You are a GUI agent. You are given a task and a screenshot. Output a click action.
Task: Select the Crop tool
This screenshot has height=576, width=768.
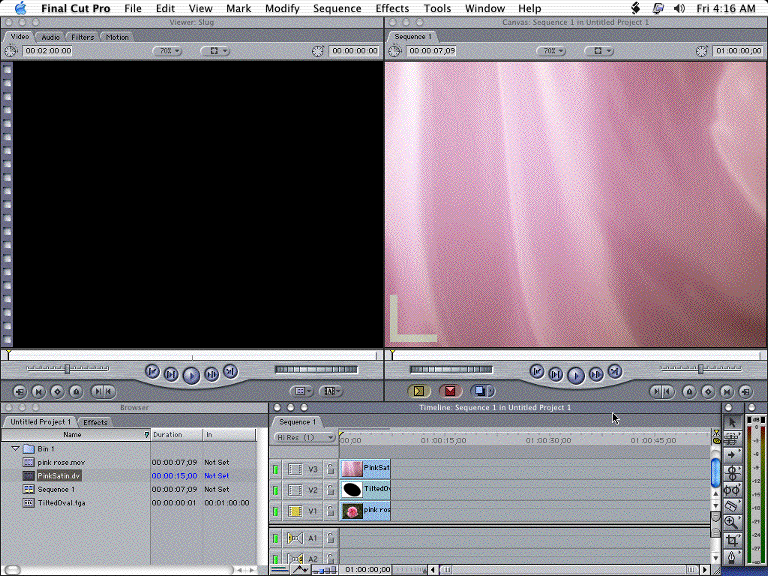coord(732,540)
